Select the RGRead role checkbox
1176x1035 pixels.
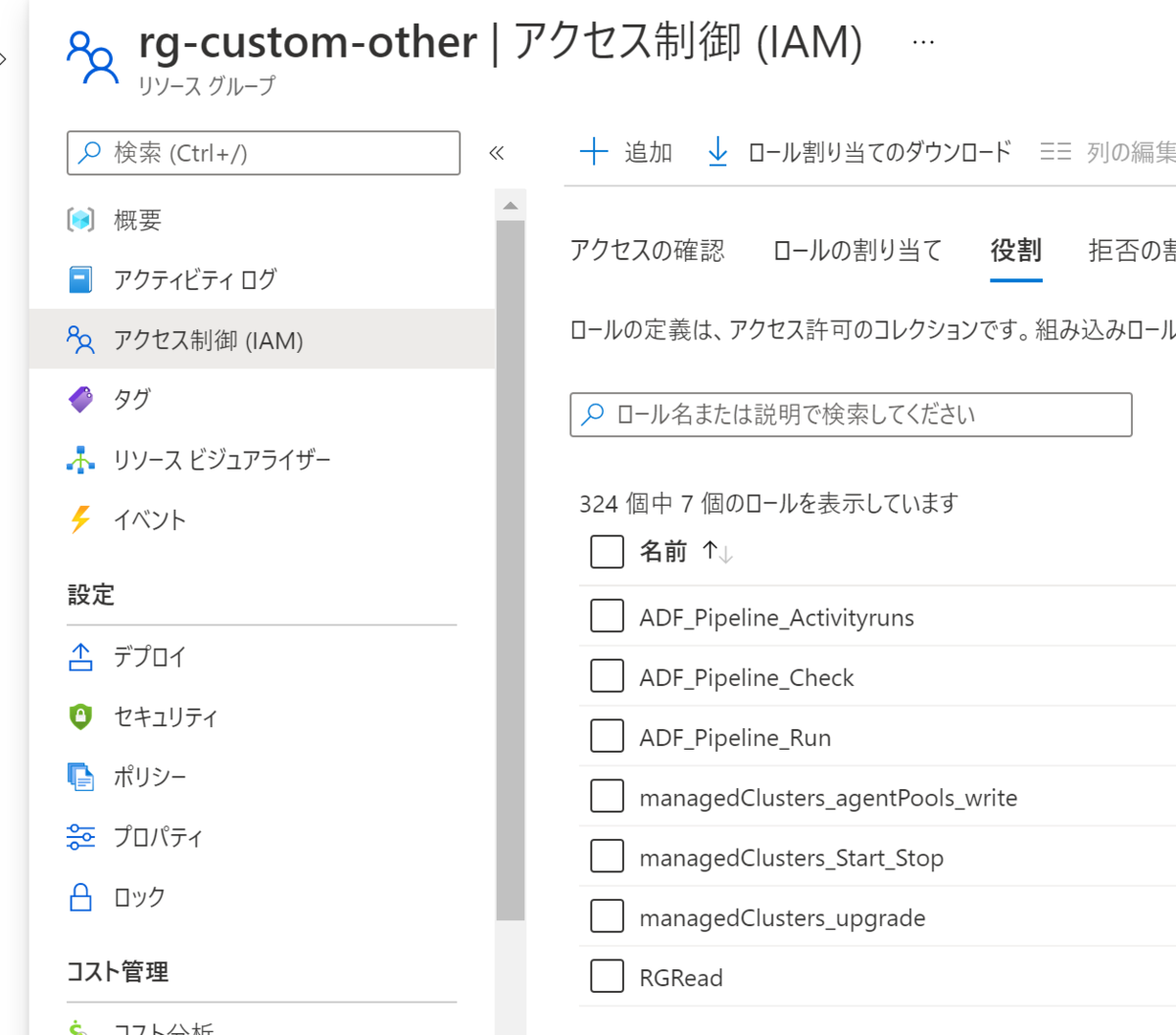click(607, 976)
